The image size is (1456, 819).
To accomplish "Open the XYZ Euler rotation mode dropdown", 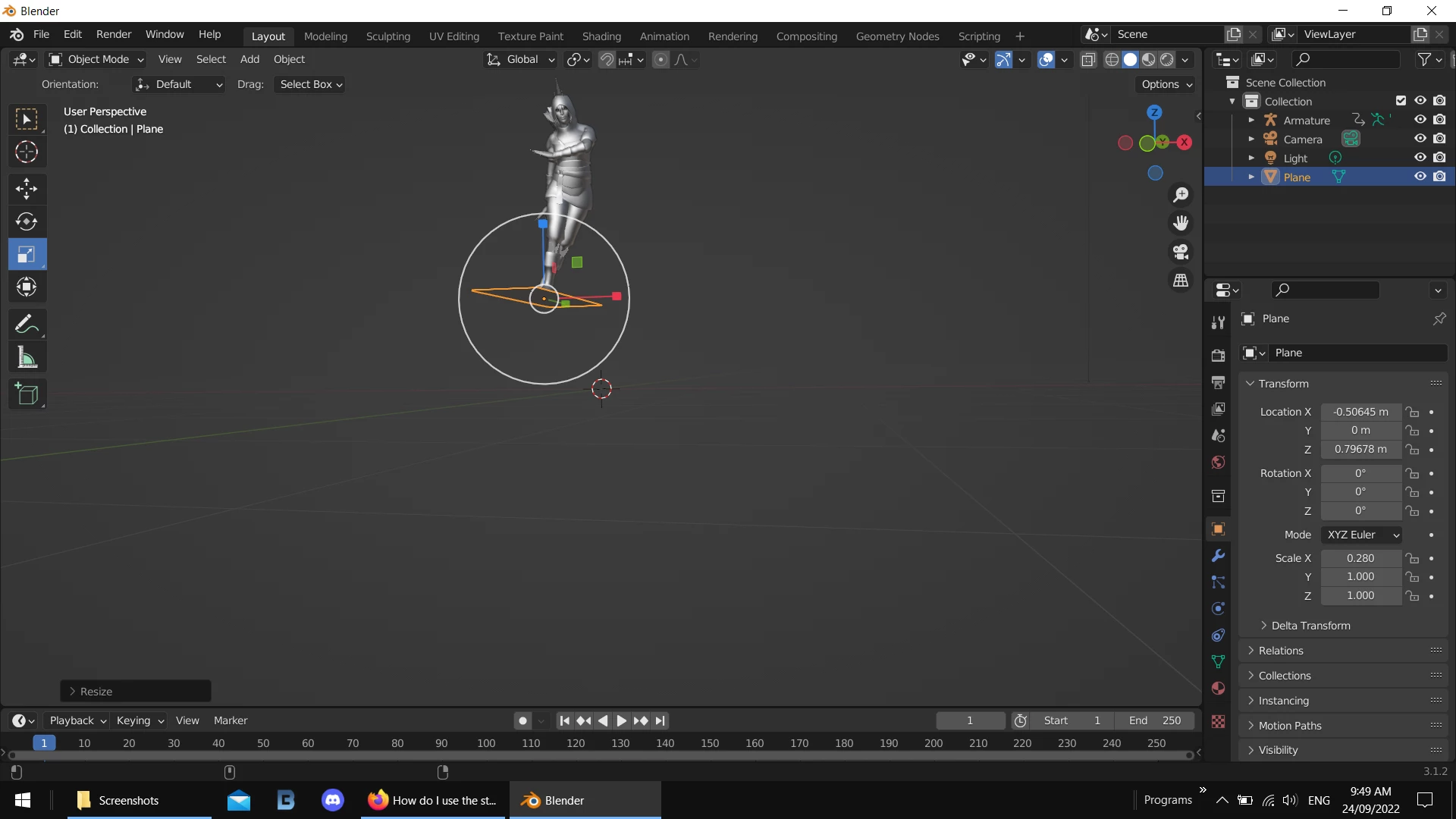I will coord(1362,535).
